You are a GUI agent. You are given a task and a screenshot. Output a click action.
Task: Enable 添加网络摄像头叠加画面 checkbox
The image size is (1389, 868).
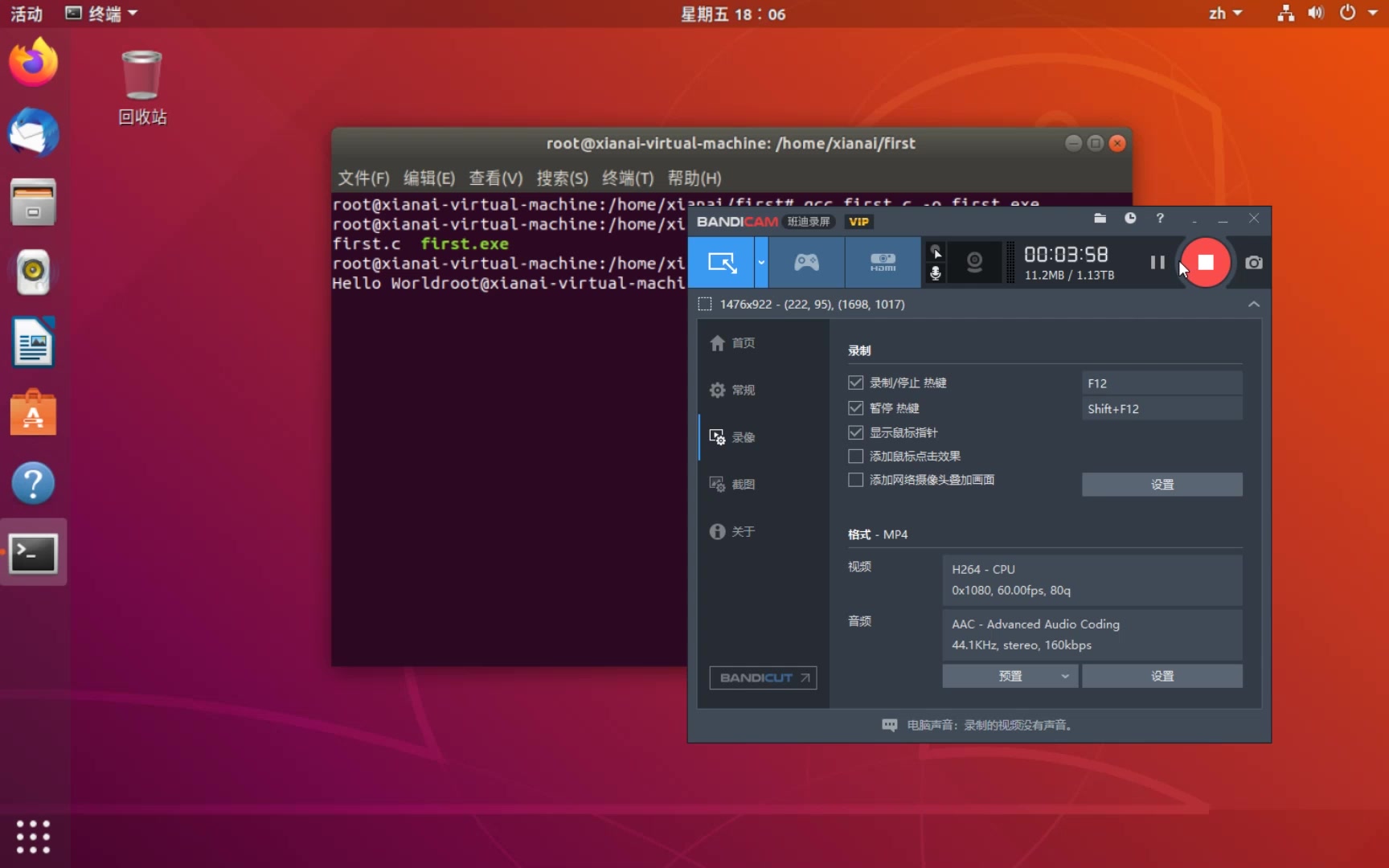tap(855, 480)
